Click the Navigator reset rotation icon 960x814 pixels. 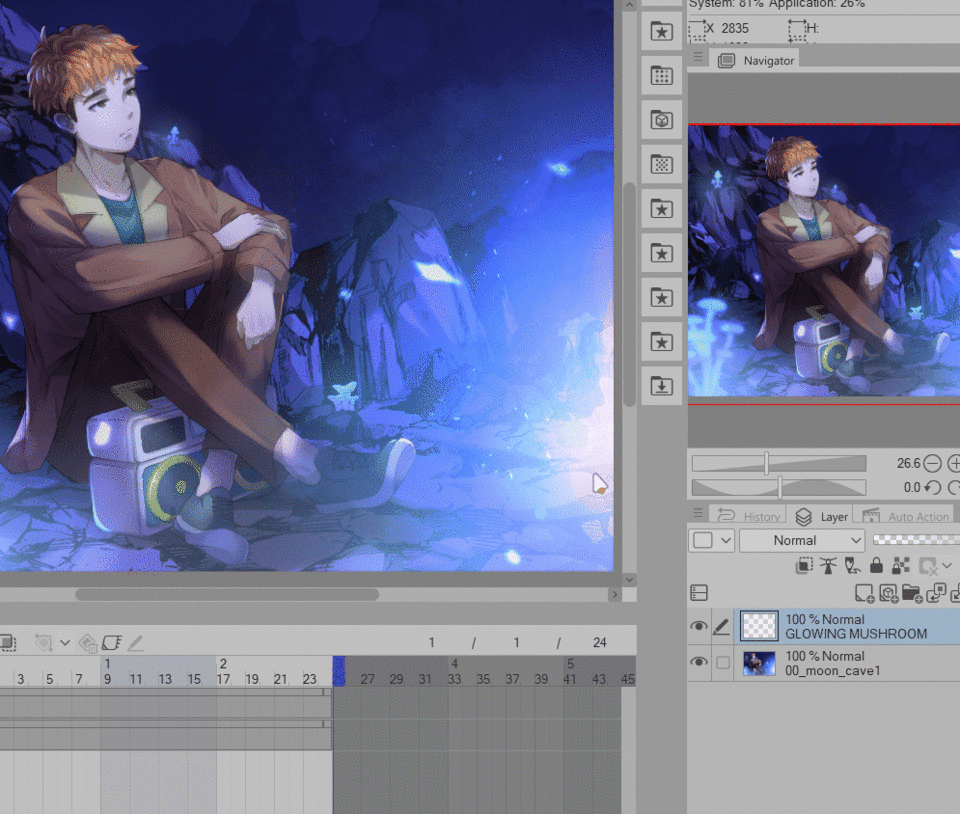(x=932, y=487)
